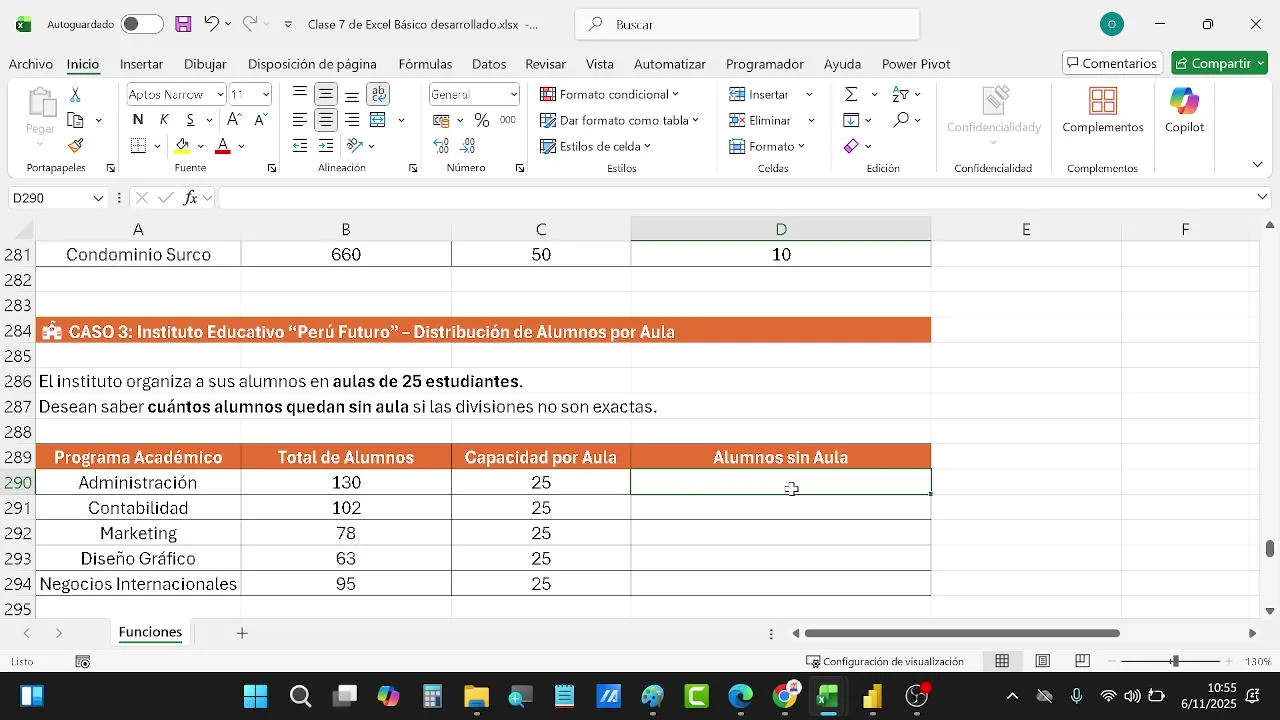Click the accounting number format icon

coord(441,120)
